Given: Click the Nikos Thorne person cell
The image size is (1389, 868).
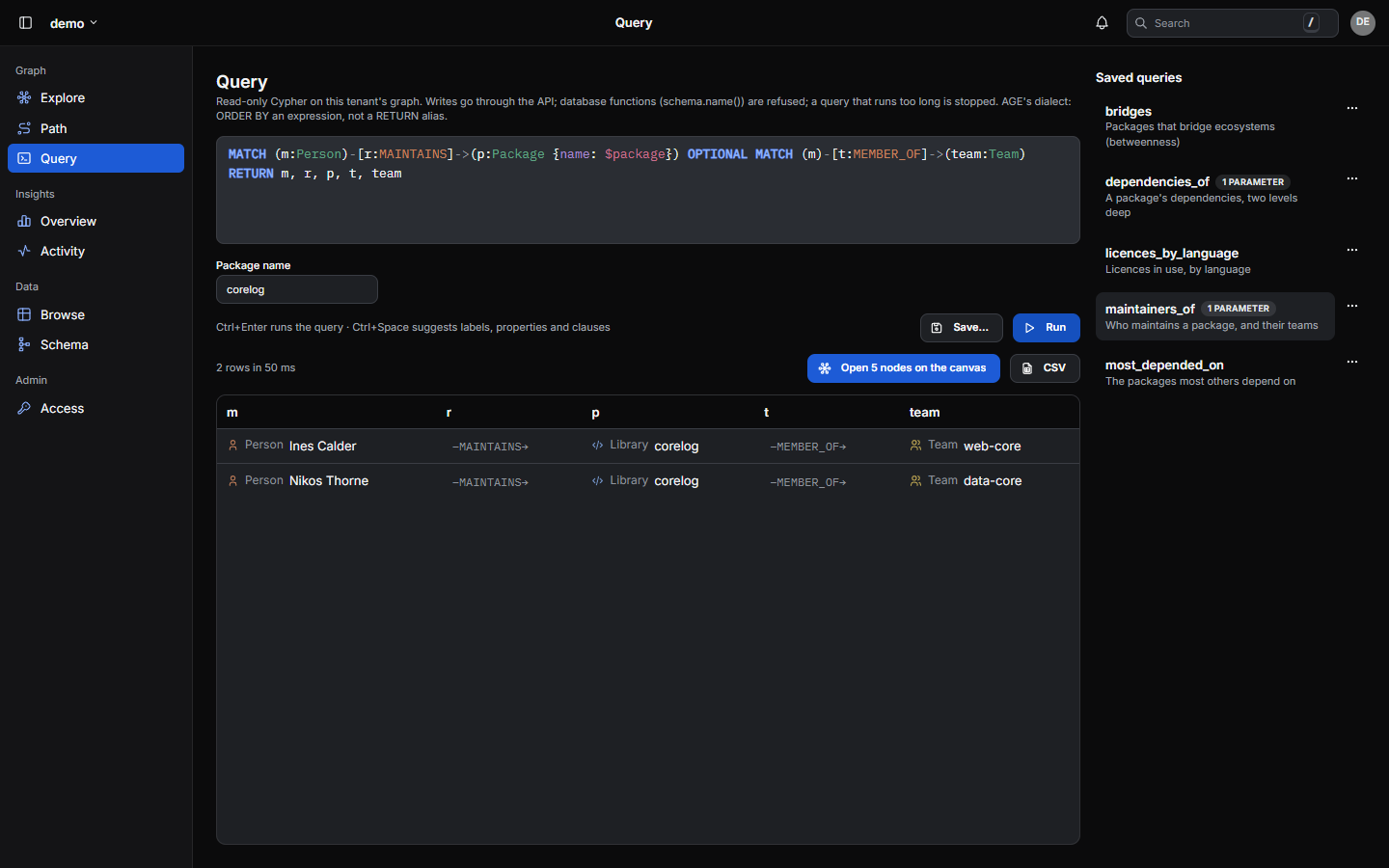Looking at the screenshot, I should click(x=298, y=480).
